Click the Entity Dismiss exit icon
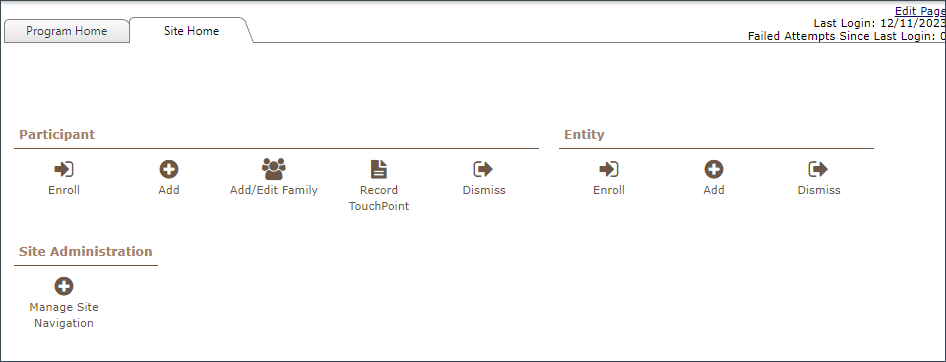The height and width of the screenshot is (362, 946). point(819,169)
